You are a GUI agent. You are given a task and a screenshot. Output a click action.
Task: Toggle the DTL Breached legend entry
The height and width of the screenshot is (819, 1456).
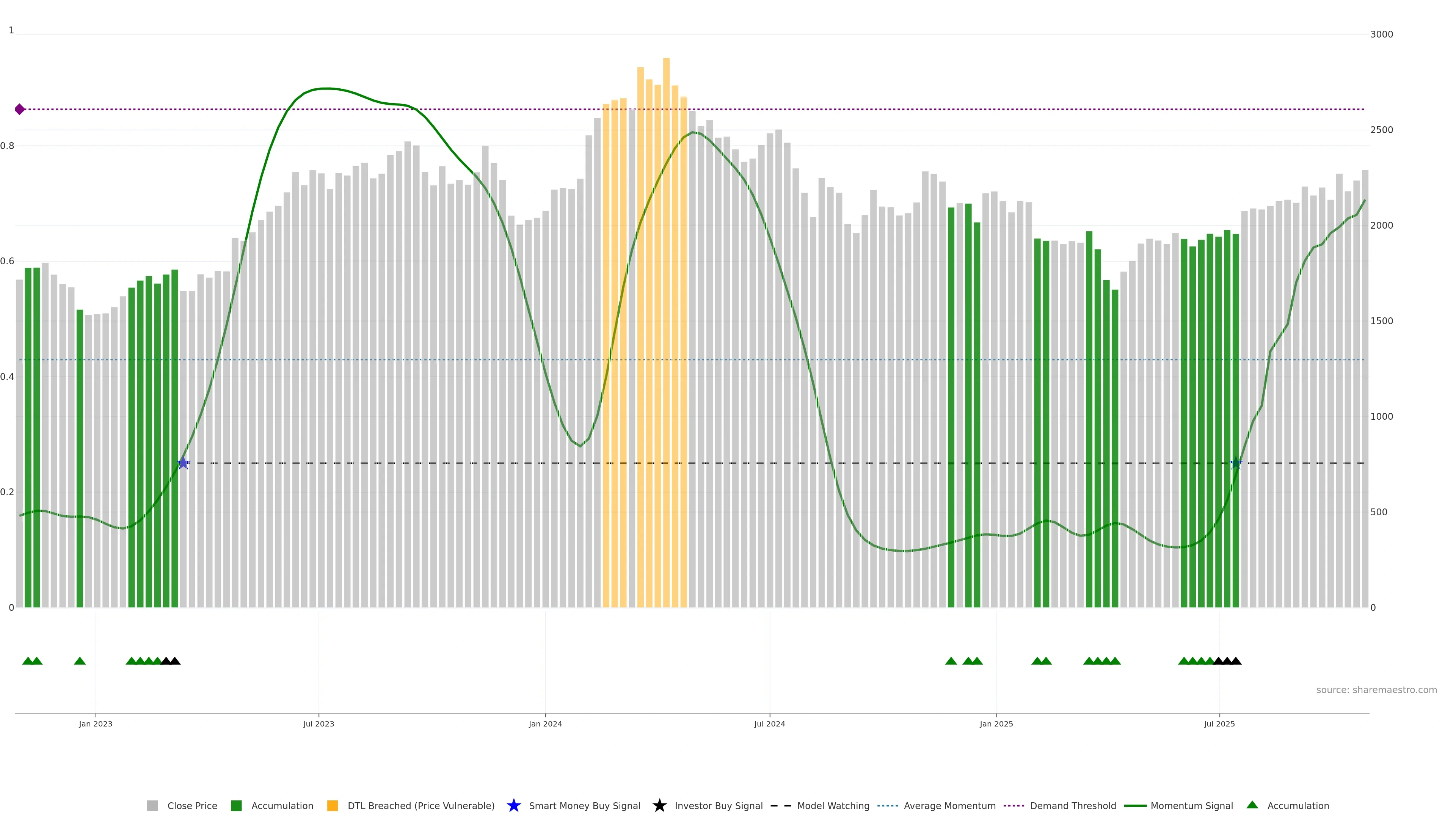coord(420,805)
